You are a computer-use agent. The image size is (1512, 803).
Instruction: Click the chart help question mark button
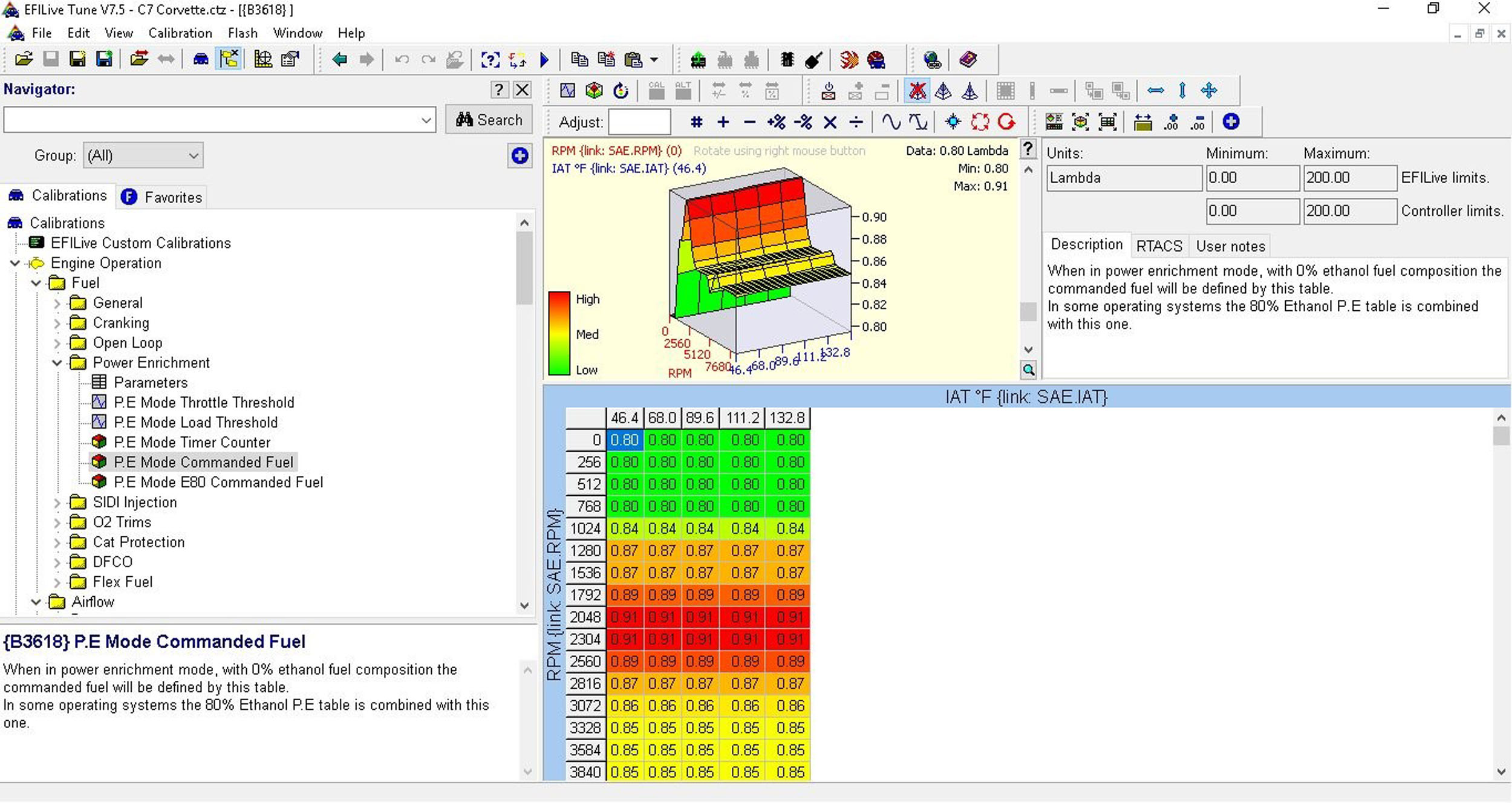pos(1028,149)
